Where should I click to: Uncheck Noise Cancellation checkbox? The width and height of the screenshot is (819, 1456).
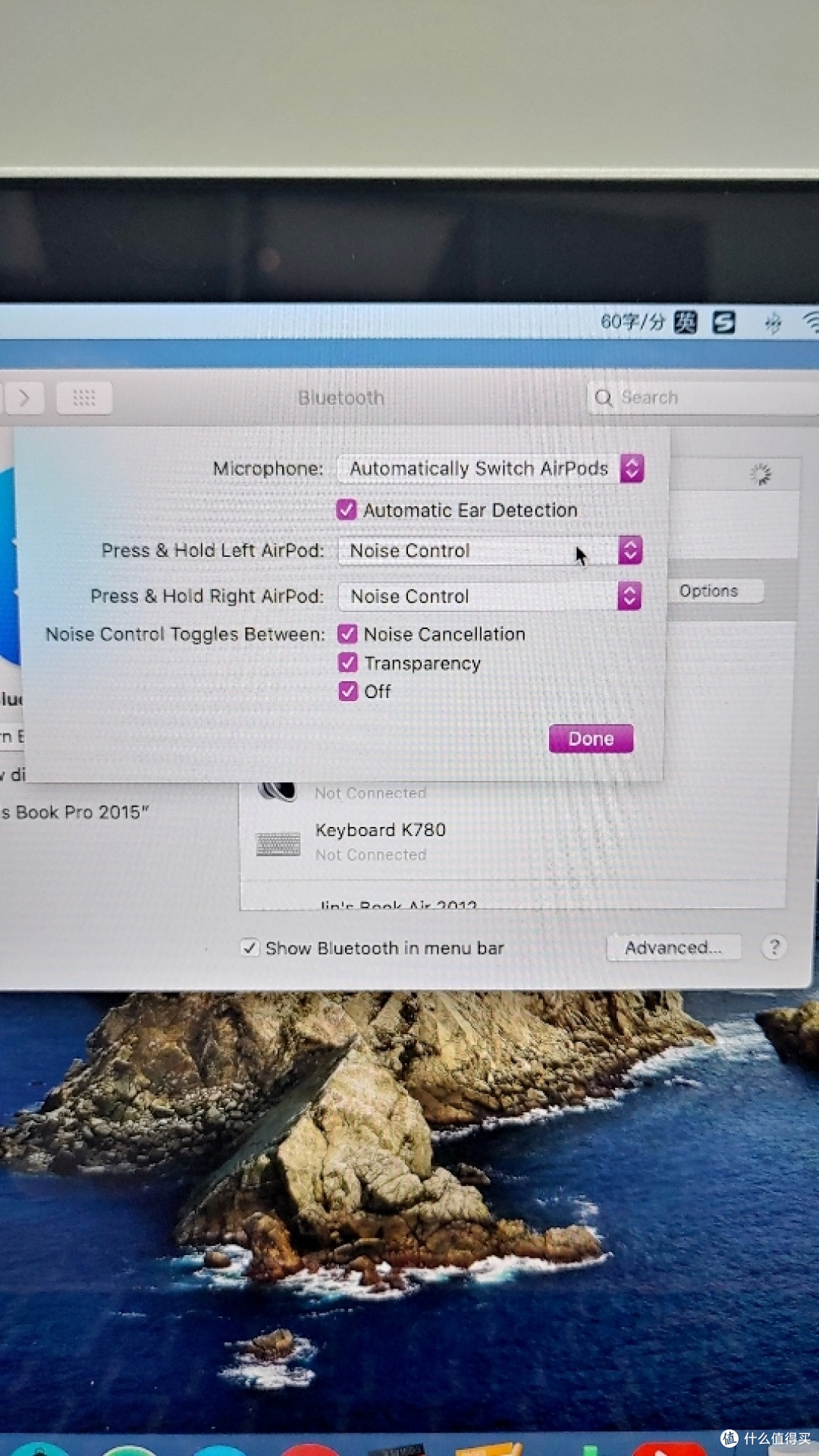(348, 634)
